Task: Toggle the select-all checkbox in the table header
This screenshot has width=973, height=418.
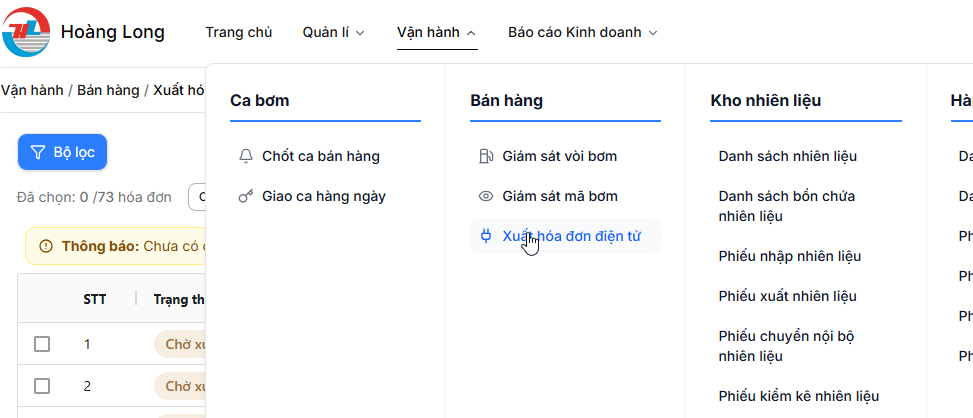Action: click(42, 298)
